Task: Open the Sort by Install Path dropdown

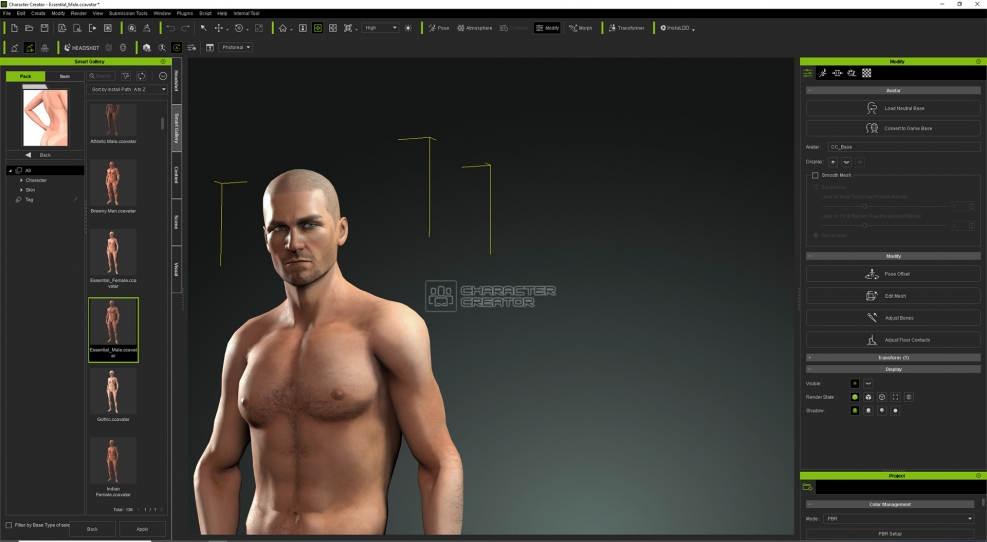Action: (x=128, y=89)
